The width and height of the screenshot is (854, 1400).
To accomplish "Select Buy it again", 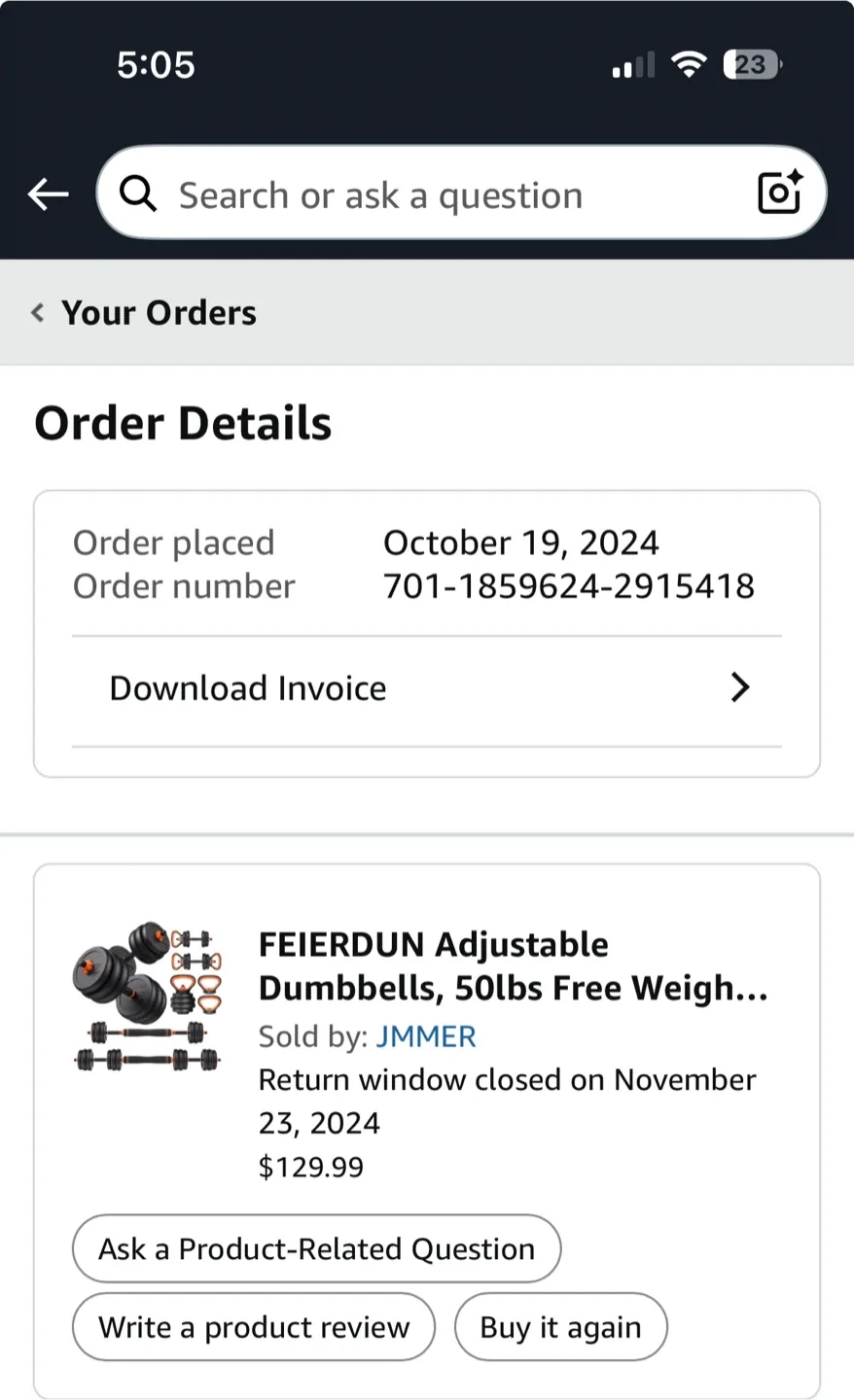I will tap(560, 1326).
